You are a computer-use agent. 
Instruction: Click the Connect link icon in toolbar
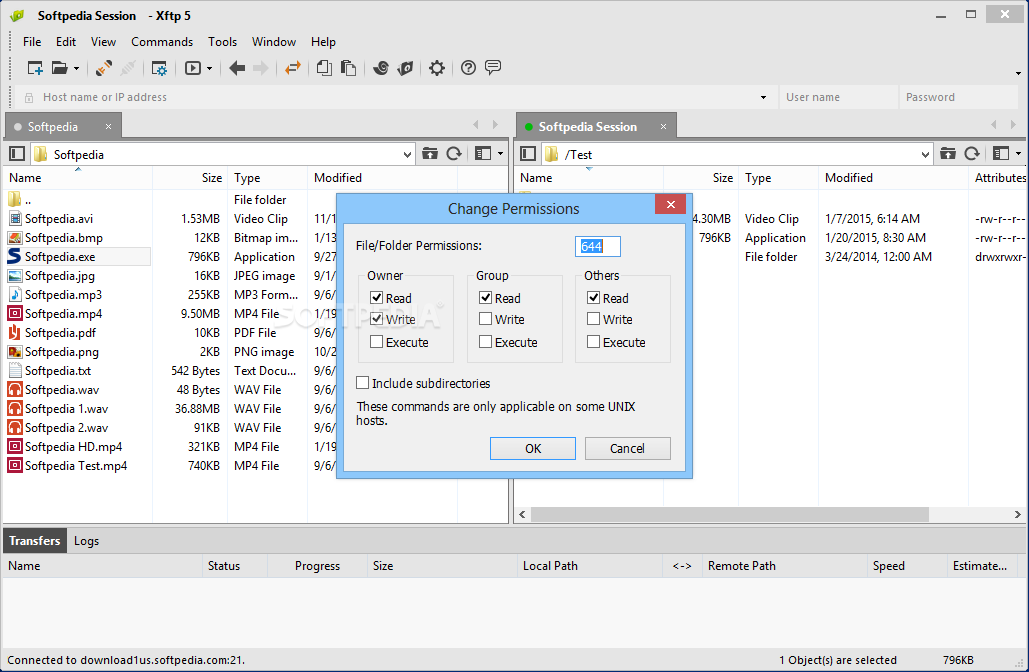click(104, 68)
